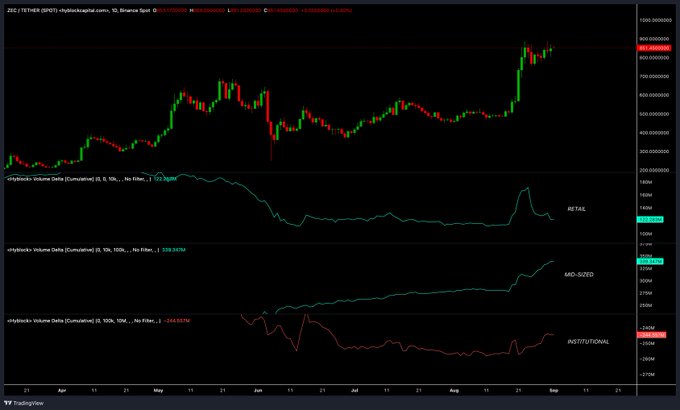Select the retail Volume Delta 0–10k legend

tap(79, 179)
